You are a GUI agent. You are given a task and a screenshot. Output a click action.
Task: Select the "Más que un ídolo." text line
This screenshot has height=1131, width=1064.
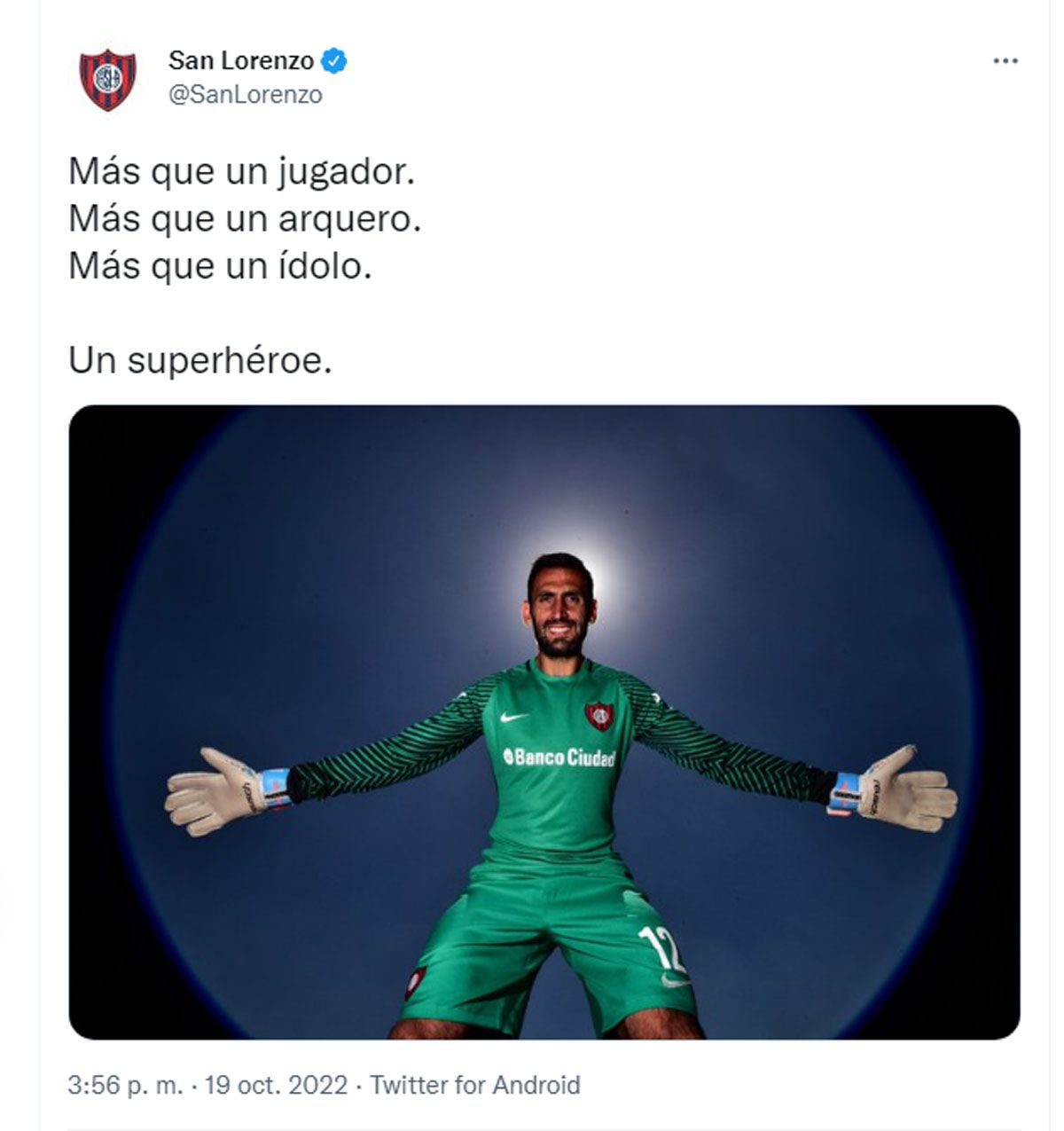(x=220, y=266)
